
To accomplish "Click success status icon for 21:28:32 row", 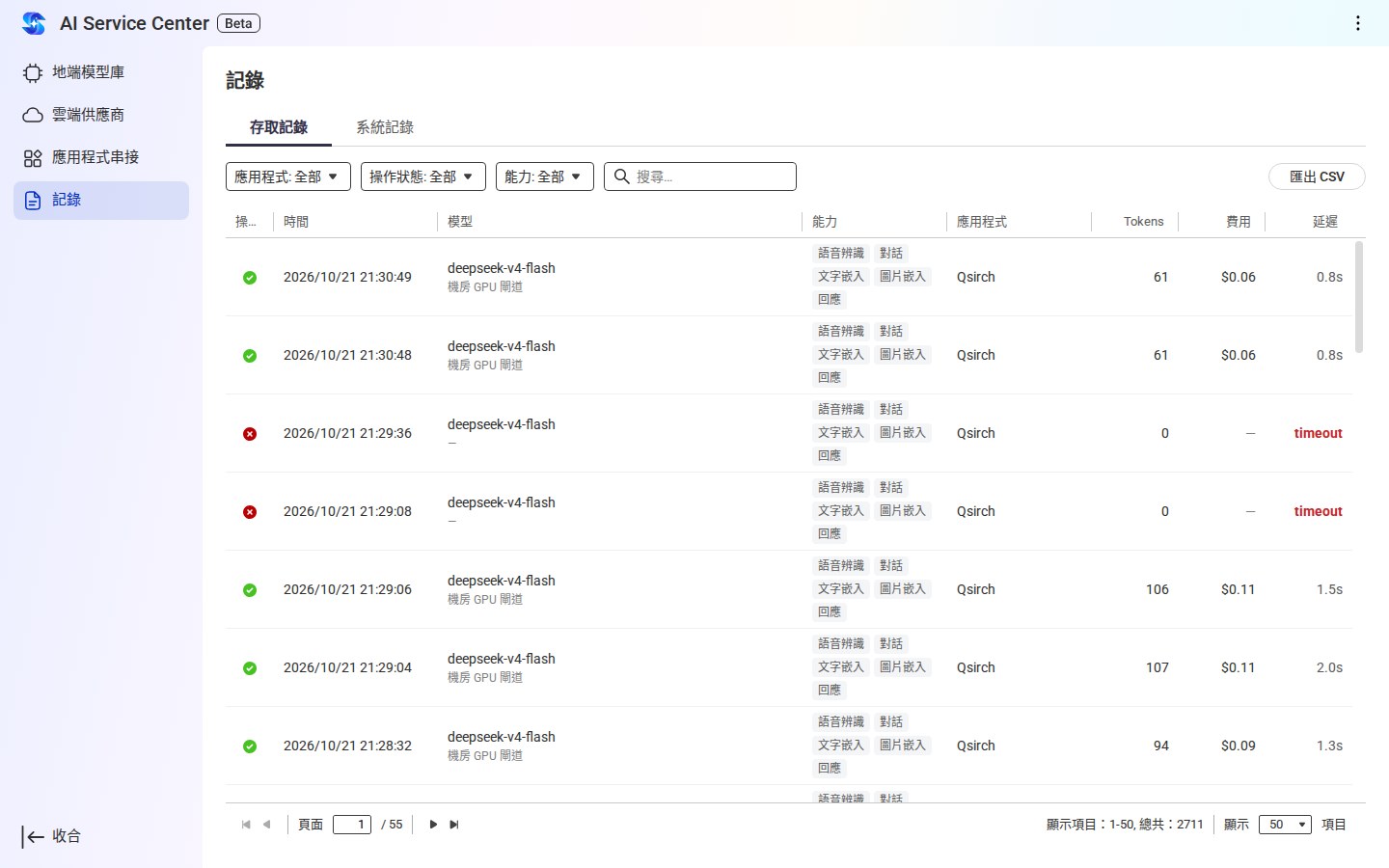I will pyautogui.click(x=250, y=746).
